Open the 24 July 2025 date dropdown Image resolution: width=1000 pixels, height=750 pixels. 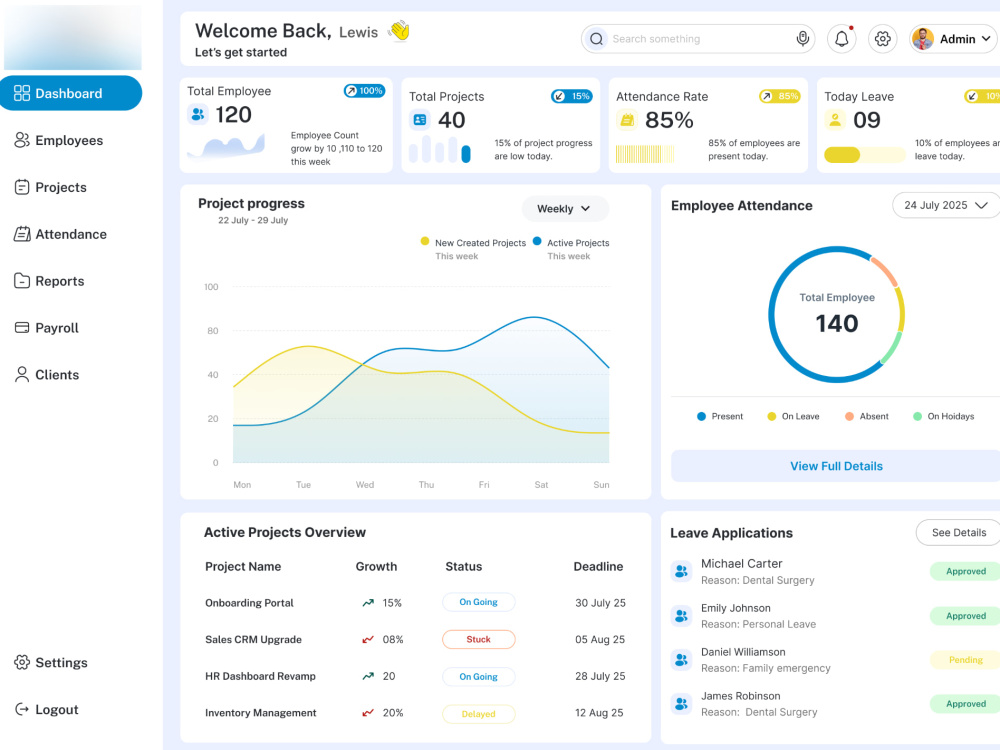pos(946,205)
